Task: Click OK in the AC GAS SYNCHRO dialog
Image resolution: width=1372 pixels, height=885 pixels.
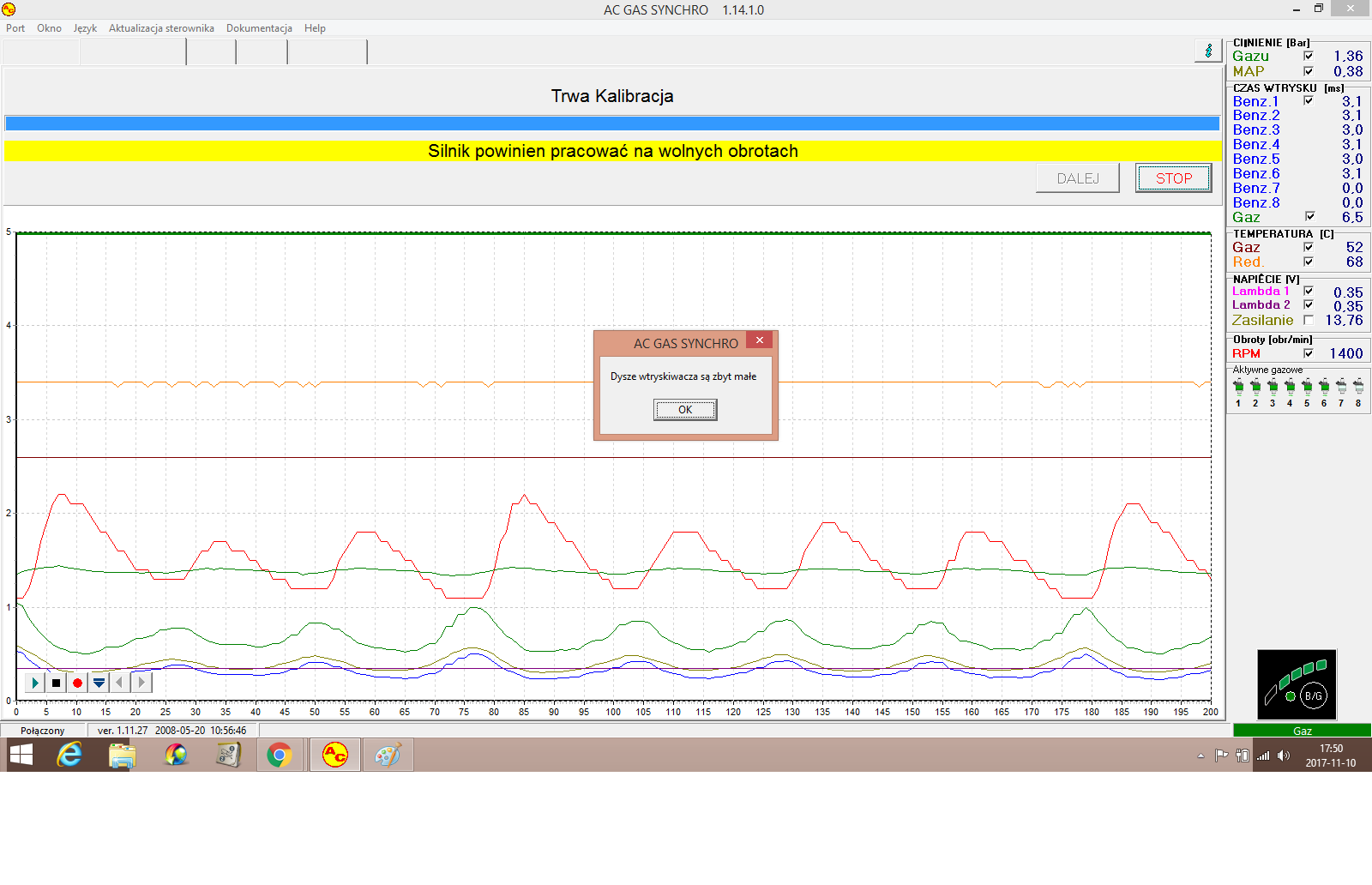Action: pyautogui.click(x=685, y=410)
